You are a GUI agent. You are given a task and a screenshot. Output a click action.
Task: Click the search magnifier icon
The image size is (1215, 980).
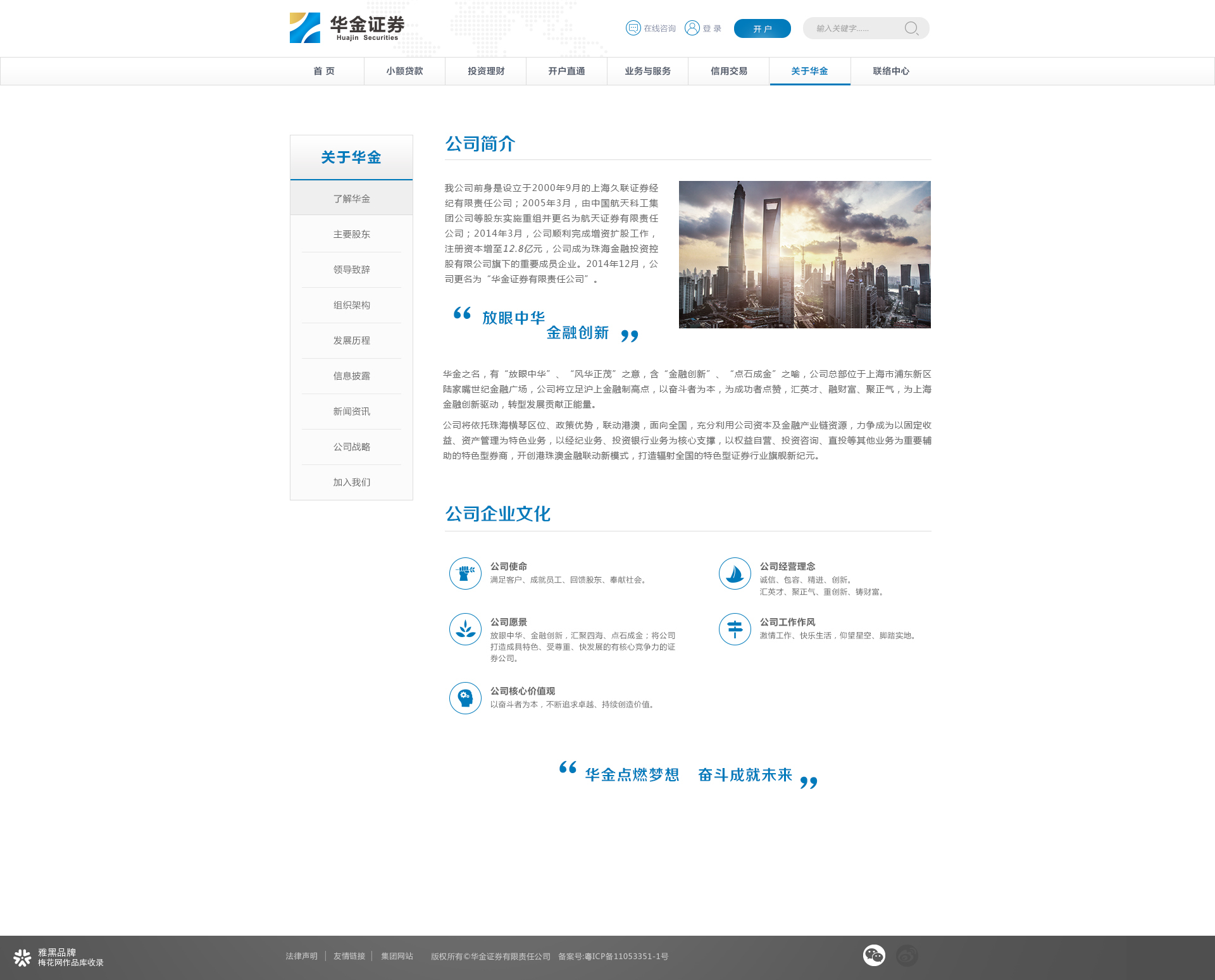pyautogui.click(x=911, y=28)
